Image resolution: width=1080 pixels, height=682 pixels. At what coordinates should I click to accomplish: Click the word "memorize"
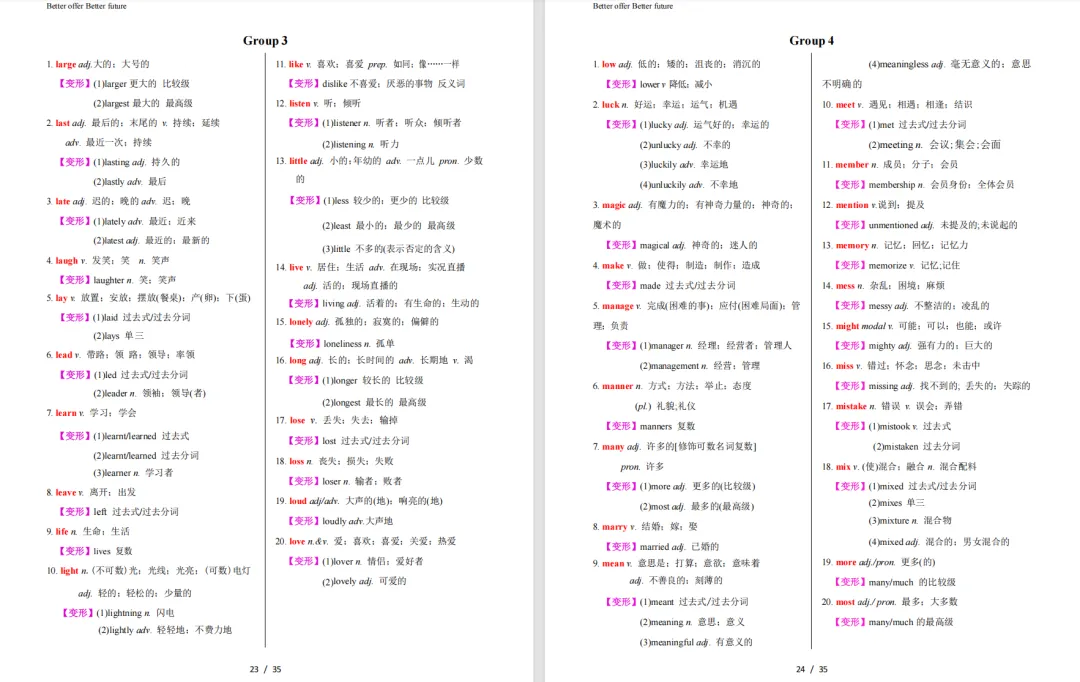887,265
